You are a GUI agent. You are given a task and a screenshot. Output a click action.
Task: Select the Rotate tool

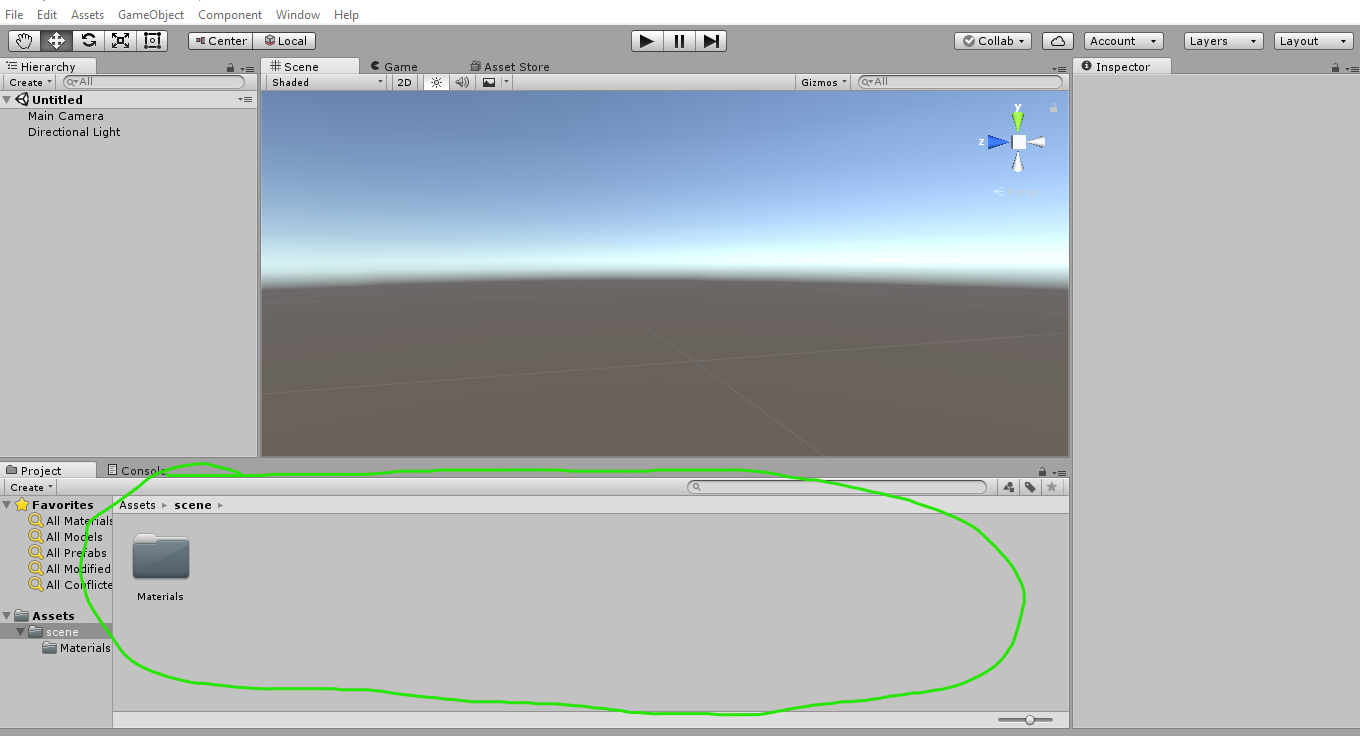89,41
